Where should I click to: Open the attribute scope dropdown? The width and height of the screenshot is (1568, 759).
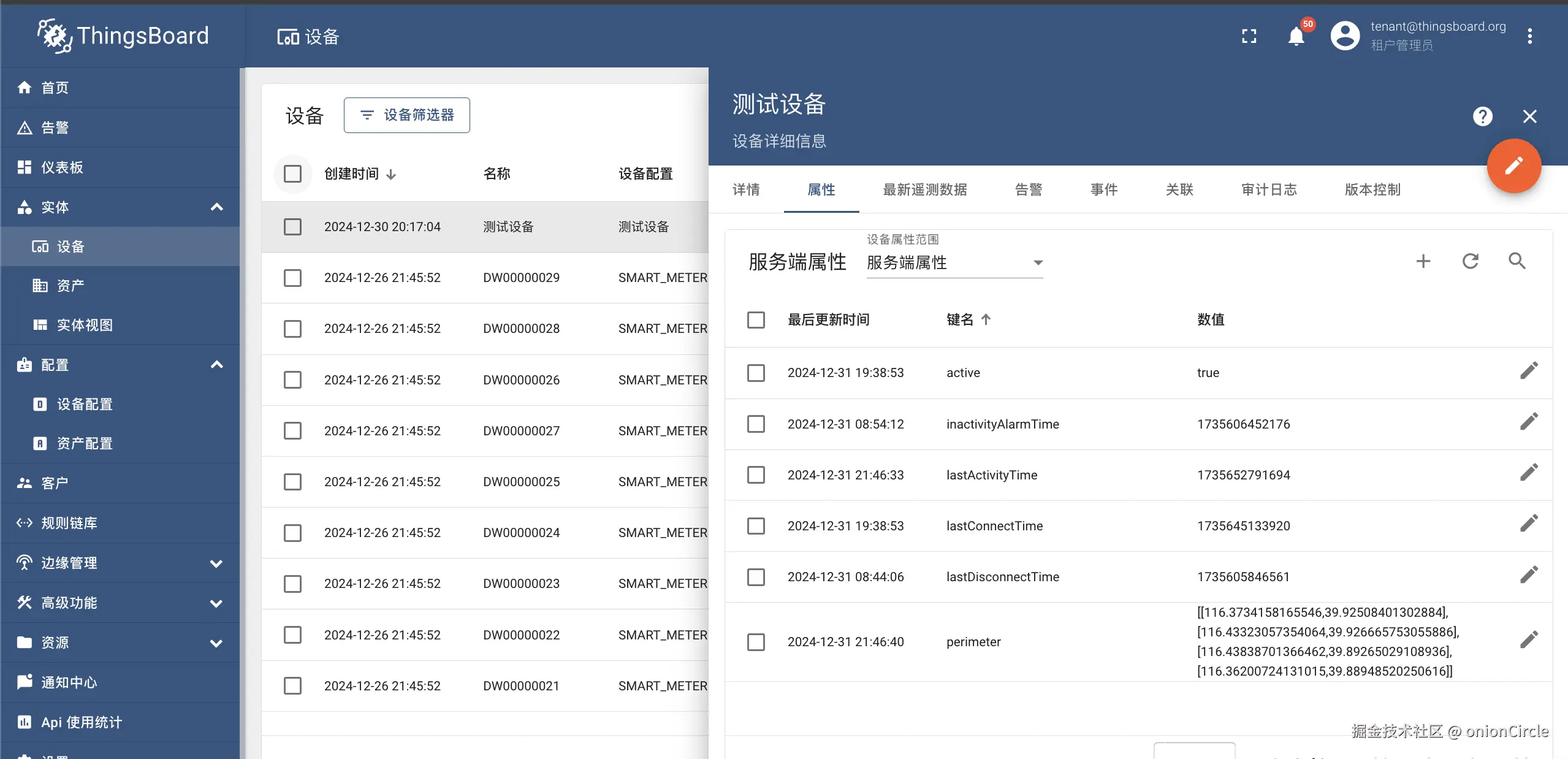point(954,263)
